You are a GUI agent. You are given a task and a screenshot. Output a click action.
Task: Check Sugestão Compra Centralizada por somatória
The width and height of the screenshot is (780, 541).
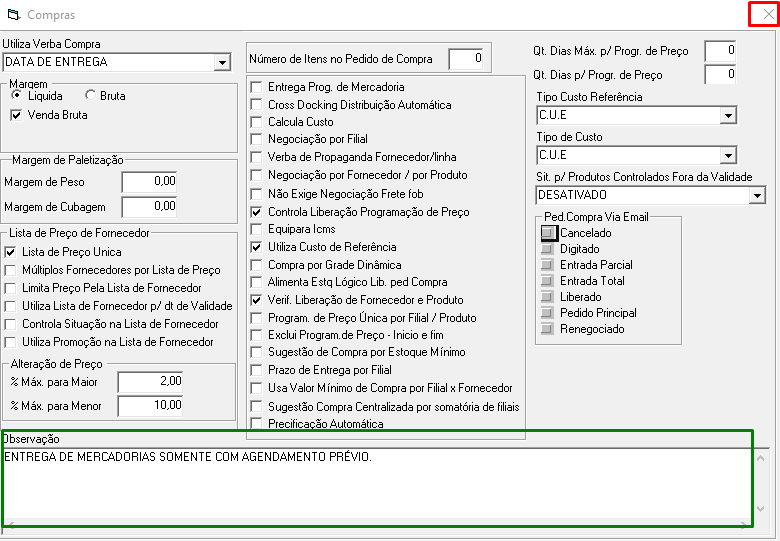pos(257,407)
